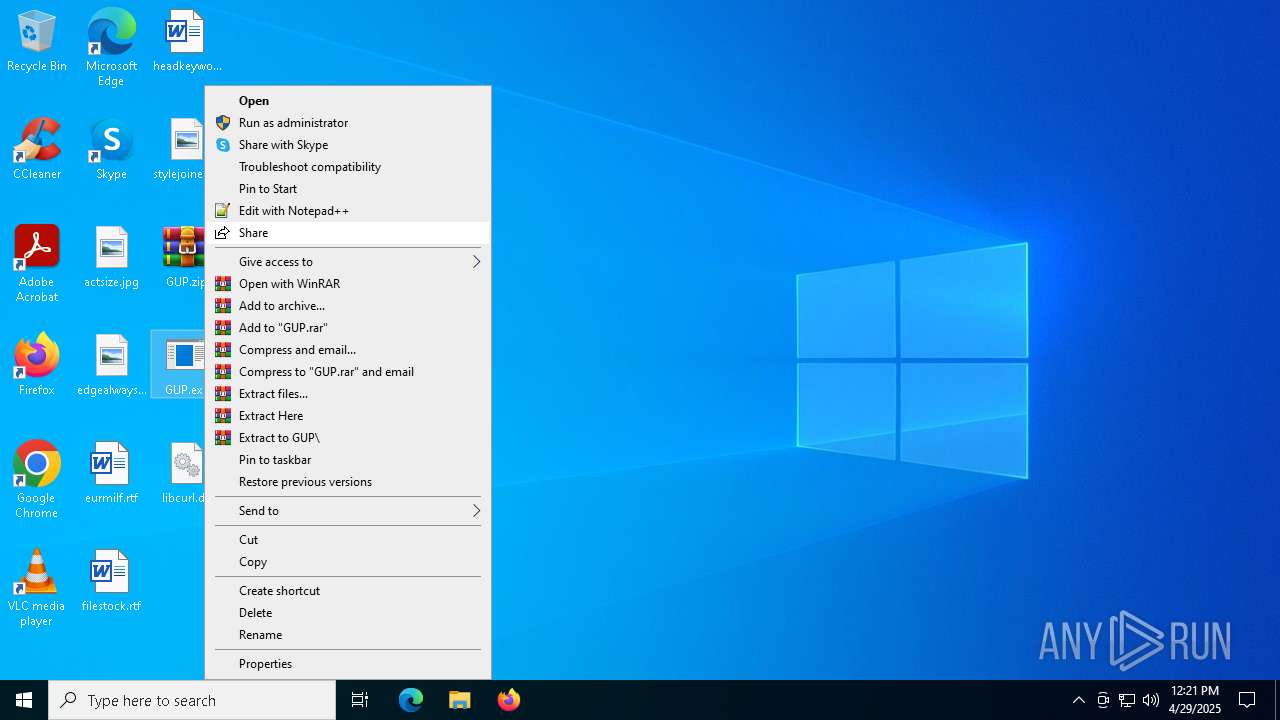Open the Recycle Bin desktop icon

tap(37, 42)
